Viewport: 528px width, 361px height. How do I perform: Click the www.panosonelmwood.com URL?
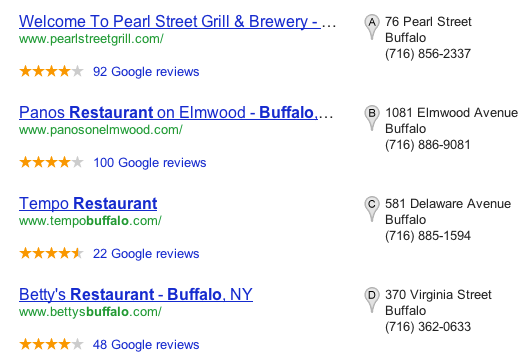(x=101, y=130)
